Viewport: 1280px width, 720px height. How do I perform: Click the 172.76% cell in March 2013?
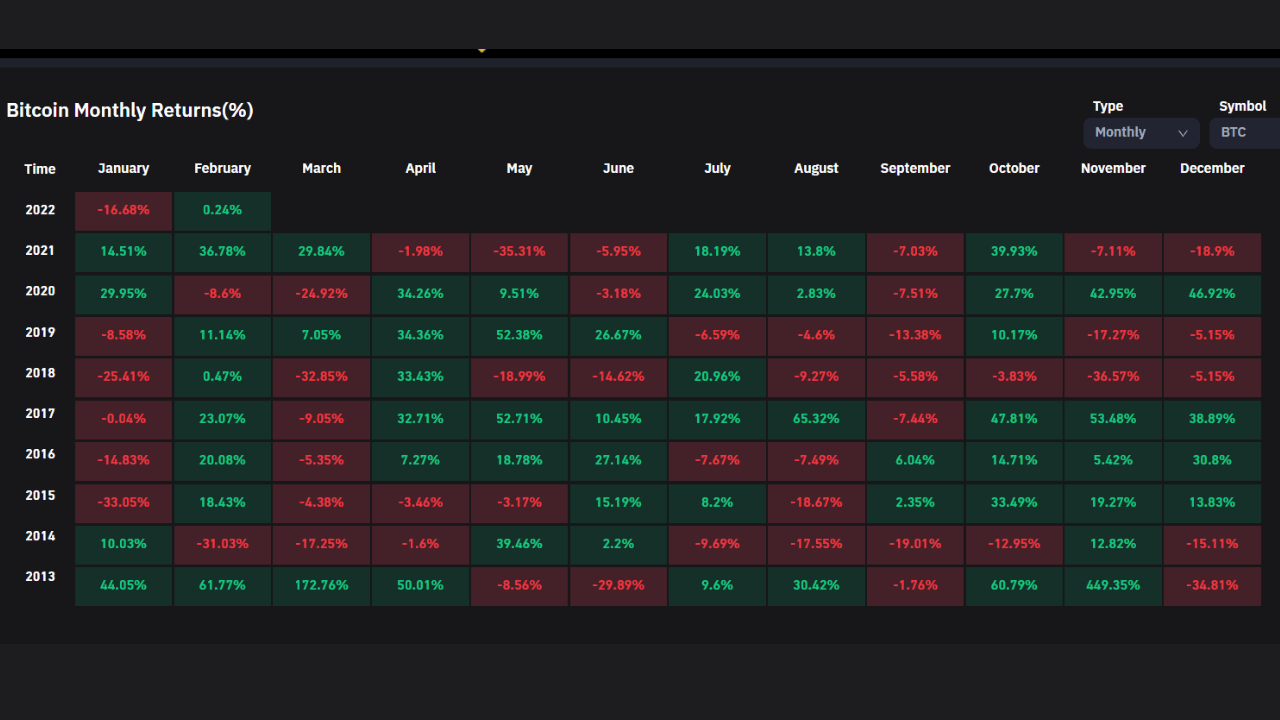(322, 586)
